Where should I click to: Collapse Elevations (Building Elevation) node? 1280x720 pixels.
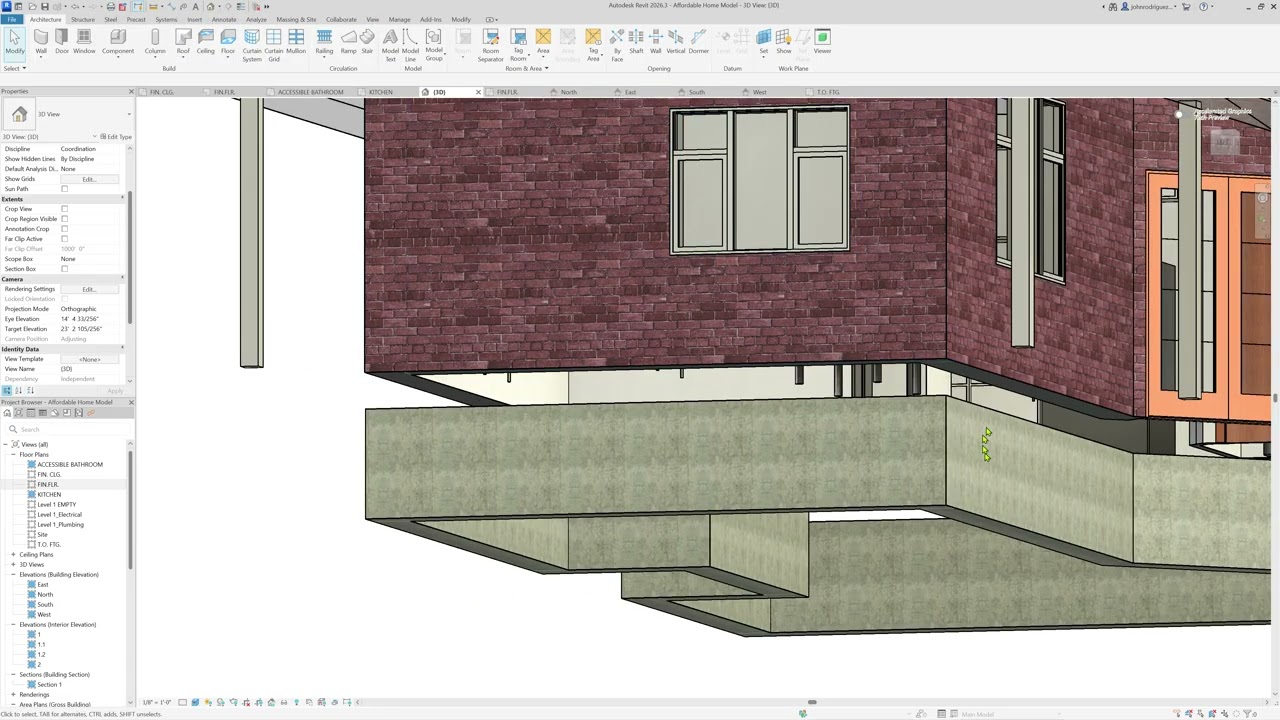pyautogui.click(x=14, y=575)
